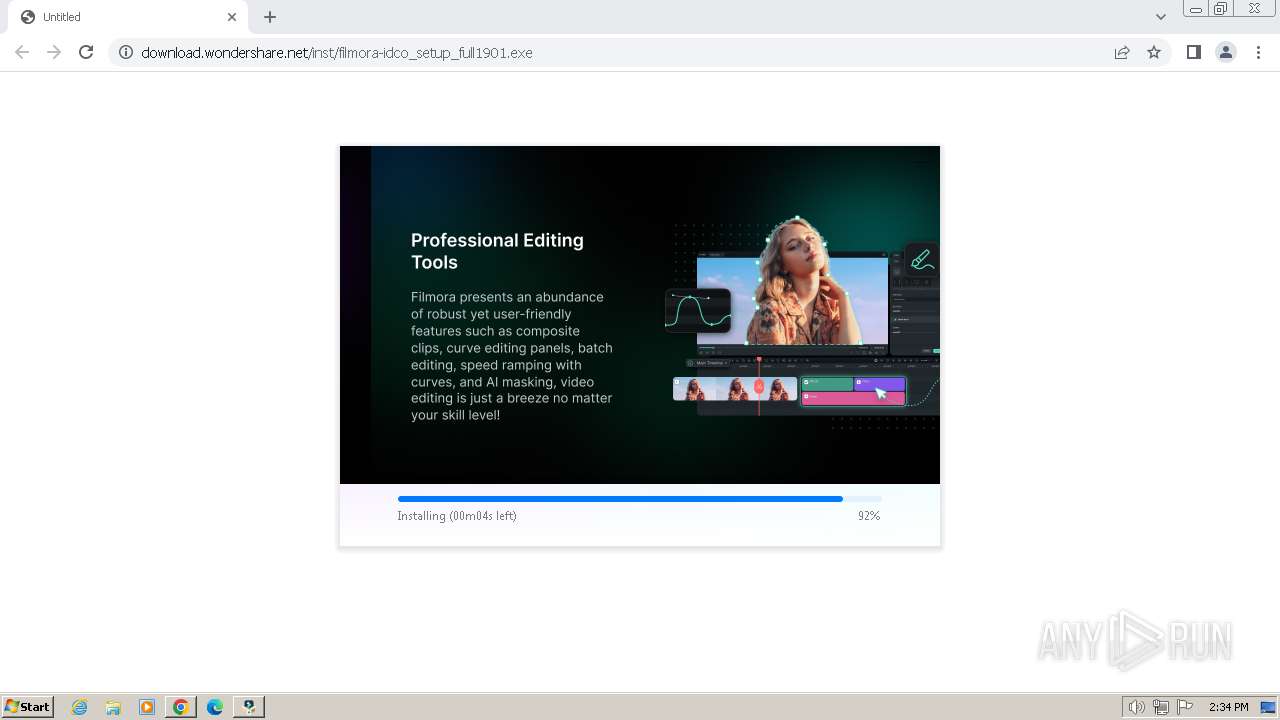Open Microsoft Edge from taskbar
This screenshot has height=720, width=1280.
tap(215, 707)
